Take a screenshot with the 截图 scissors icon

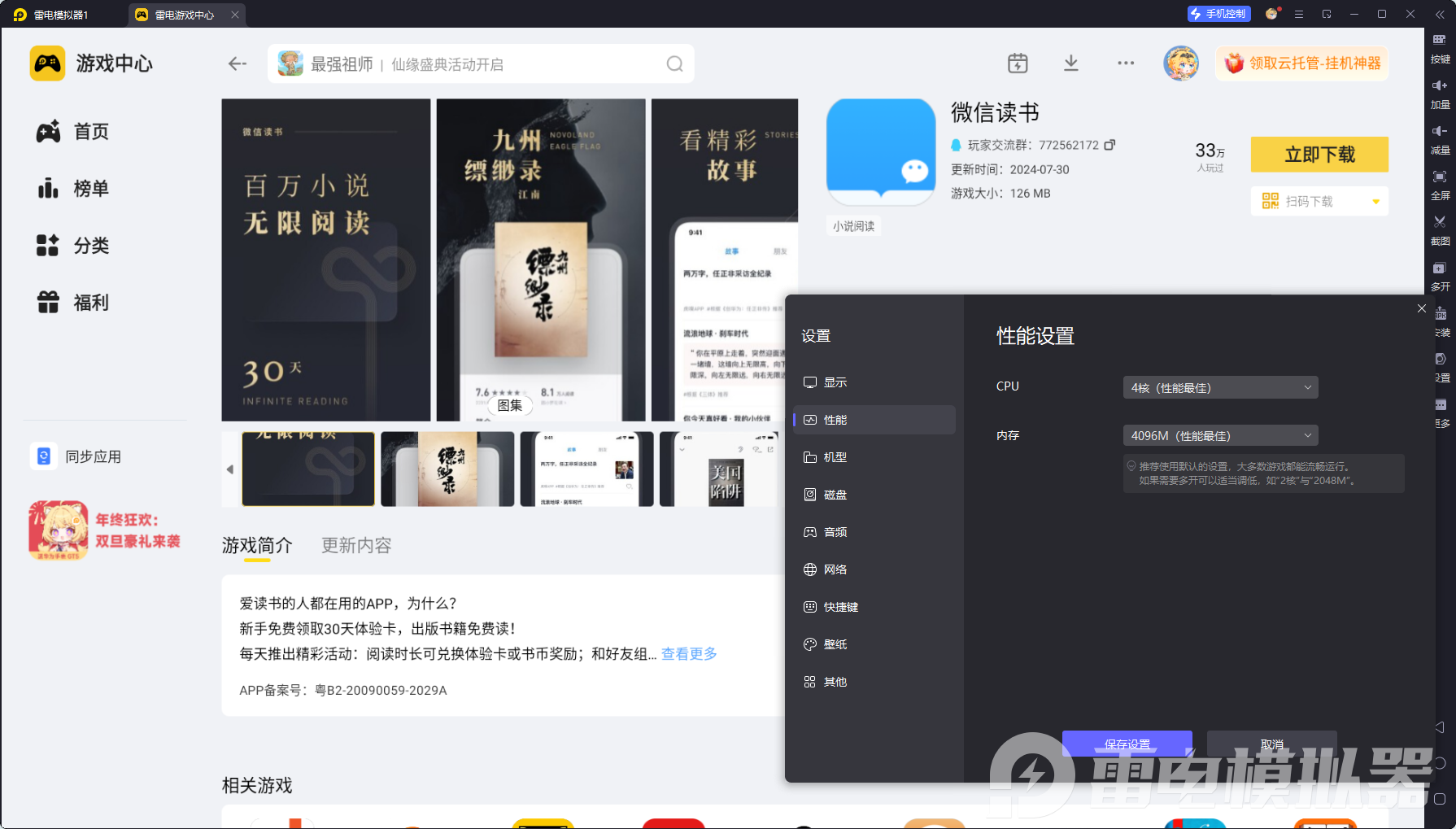pyautogui.click(x=1440, y=222)
